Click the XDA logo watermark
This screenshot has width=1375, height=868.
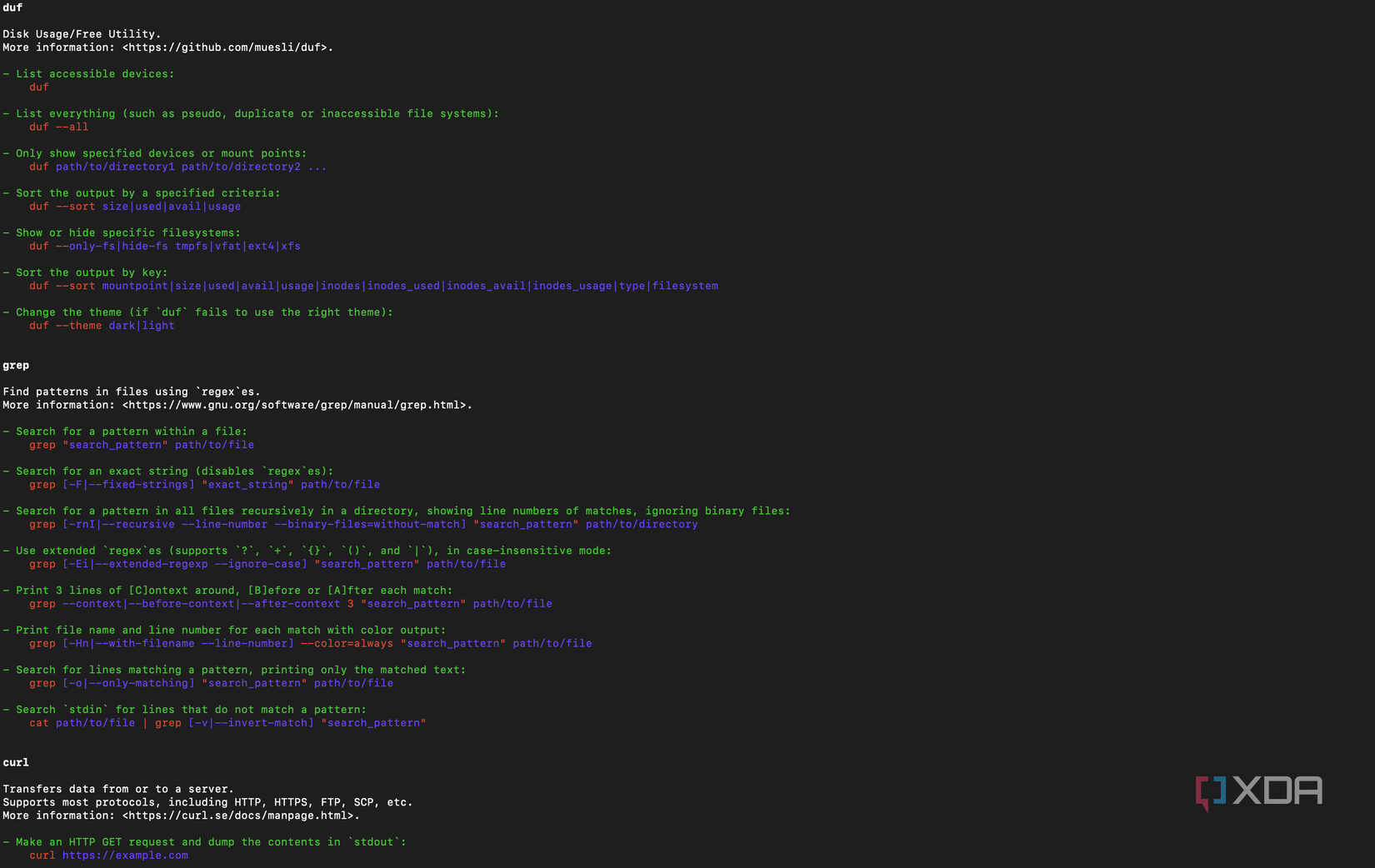point(1258,791)
